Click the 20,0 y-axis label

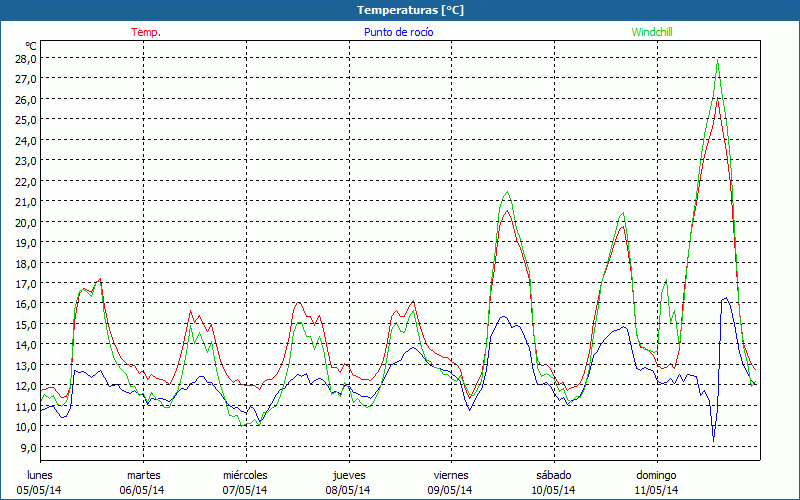pyautogui.click(x=26, y=222)
